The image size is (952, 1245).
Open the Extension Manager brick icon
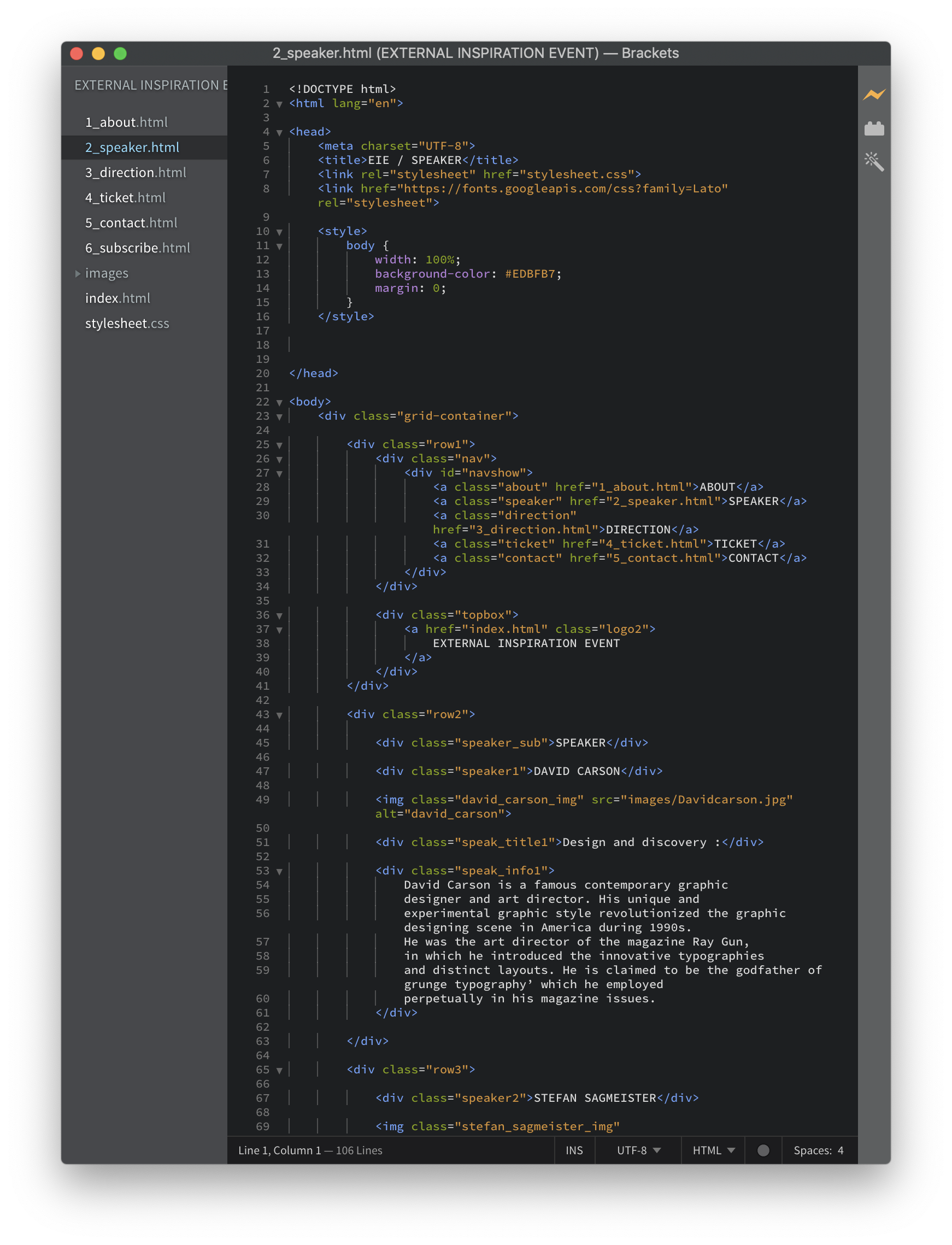tap(874, 129)
